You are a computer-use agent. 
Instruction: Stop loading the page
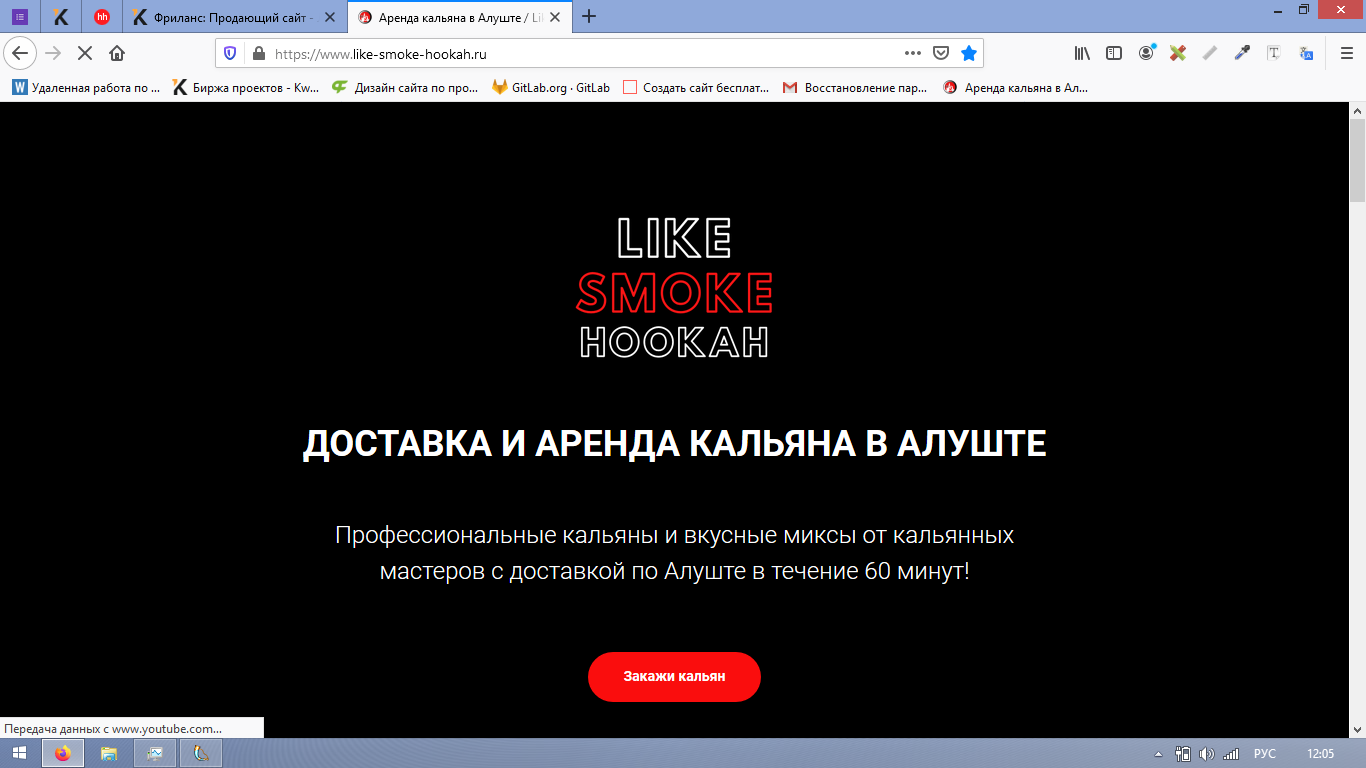(x=85, y=53)
